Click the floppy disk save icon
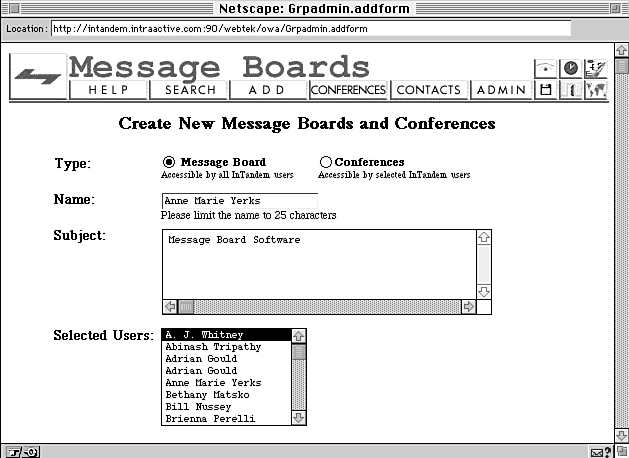This screenshot has height=458, width=629. click(x=545, y=90)
